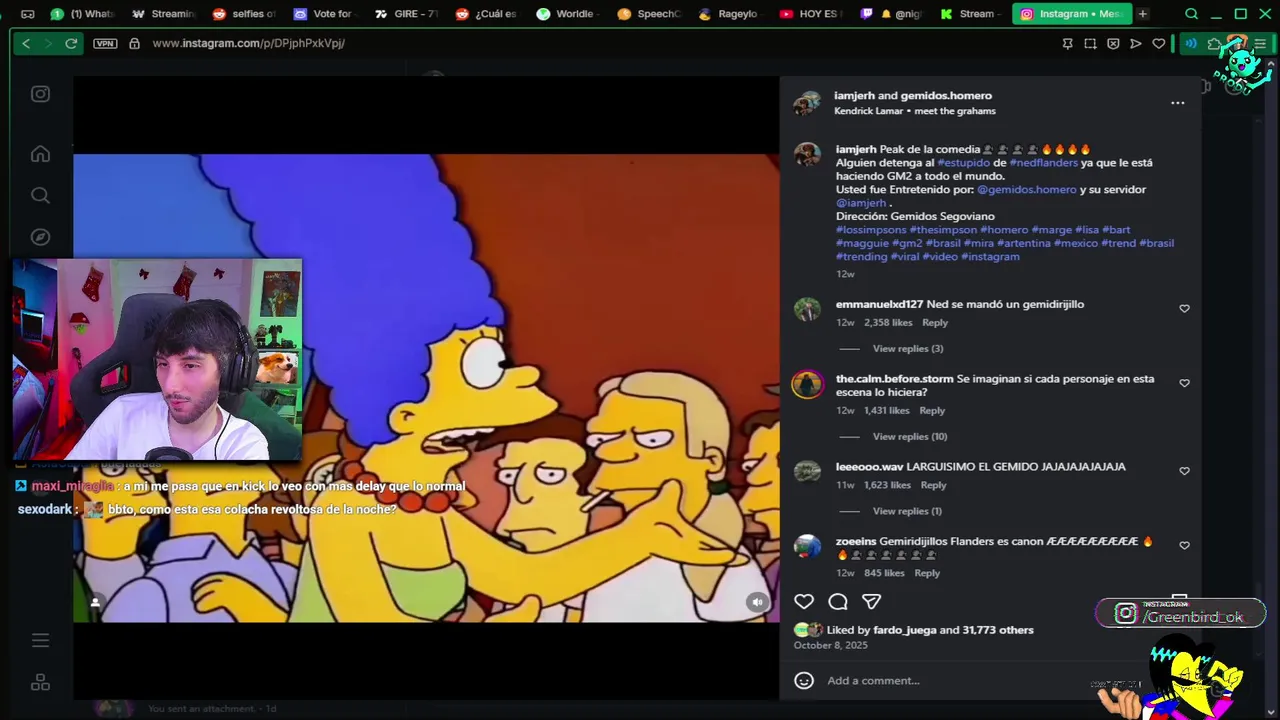Like emmanuelxd127's comment
Screen dimensions: 1280x720
pos(1184,309)
